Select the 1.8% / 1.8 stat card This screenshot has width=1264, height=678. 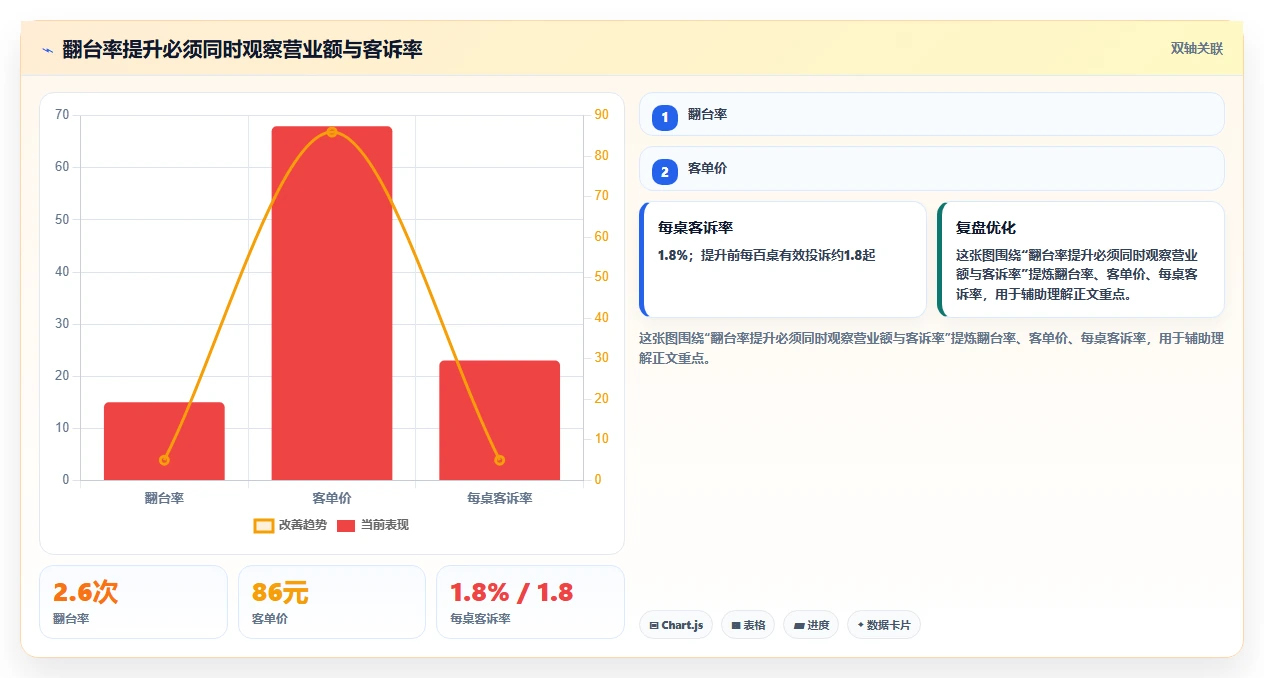point(530,602)
